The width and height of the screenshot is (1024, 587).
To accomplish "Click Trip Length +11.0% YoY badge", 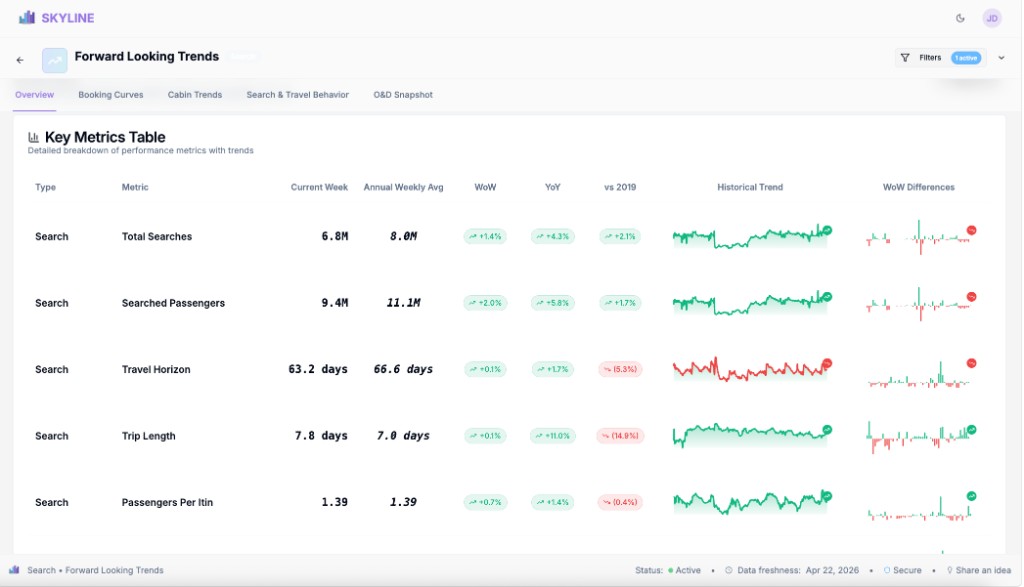I will [x=552, y=436].
